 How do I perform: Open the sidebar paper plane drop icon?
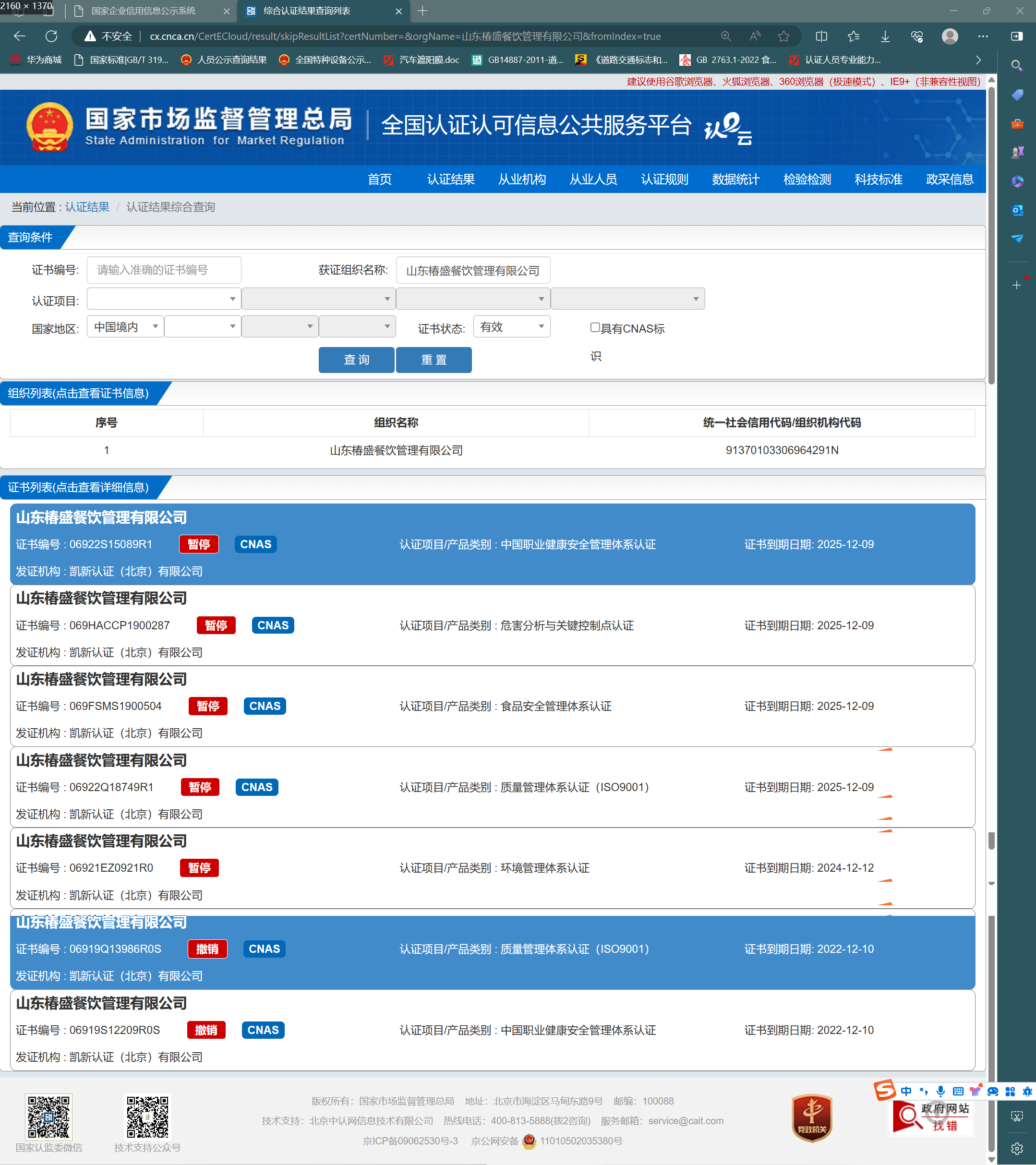pyautogui.click(x=1017, y=238)
